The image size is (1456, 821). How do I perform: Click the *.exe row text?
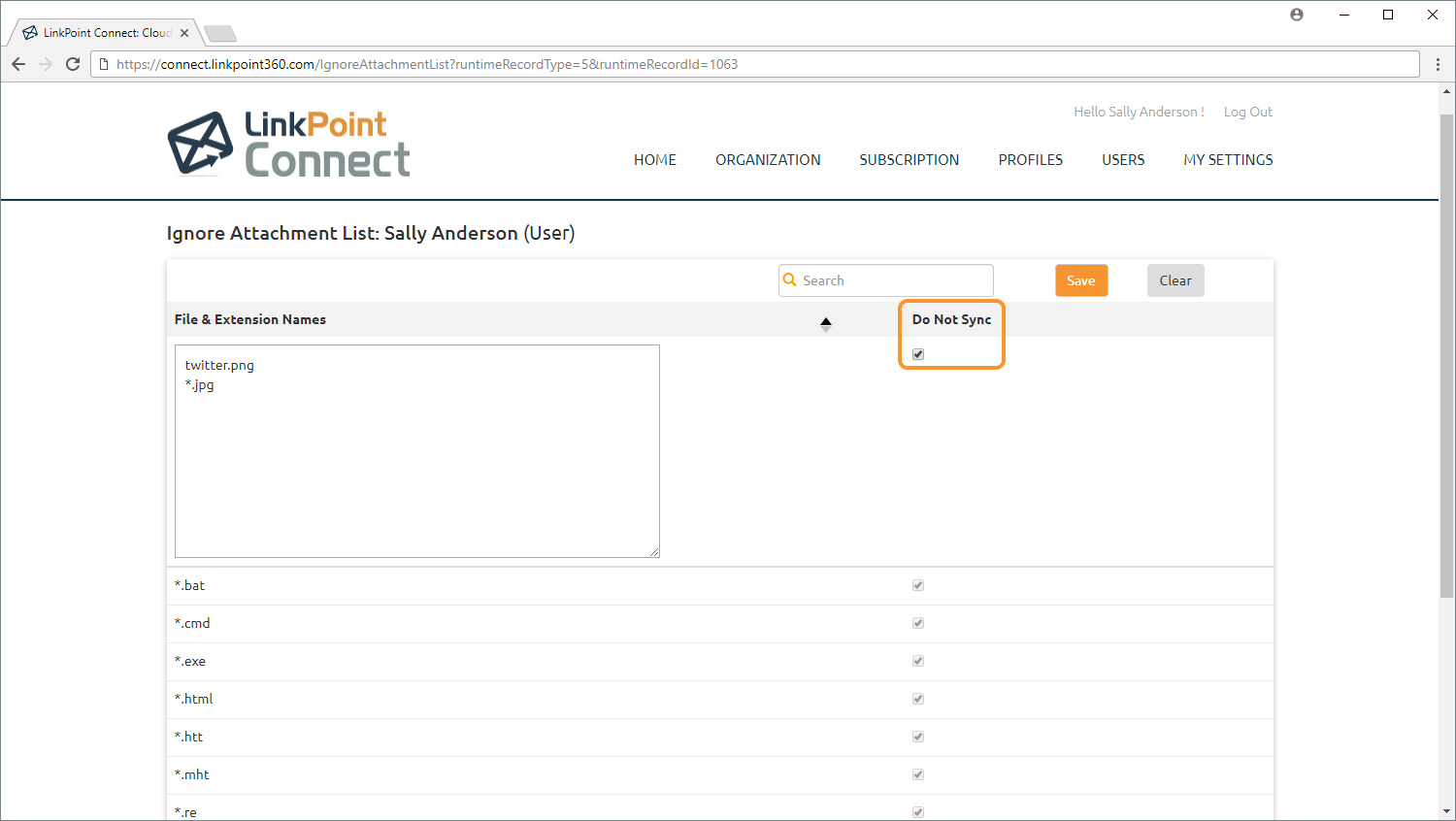coord(190,661)
